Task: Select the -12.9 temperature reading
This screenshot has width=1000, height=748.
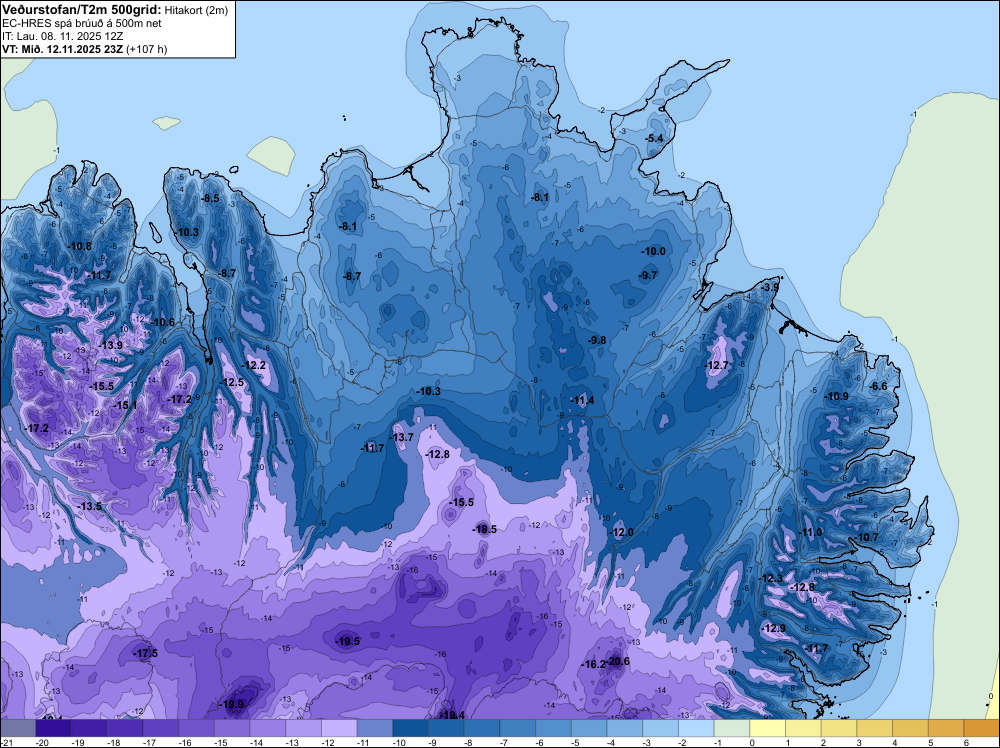Action: (x=774, y=628)
